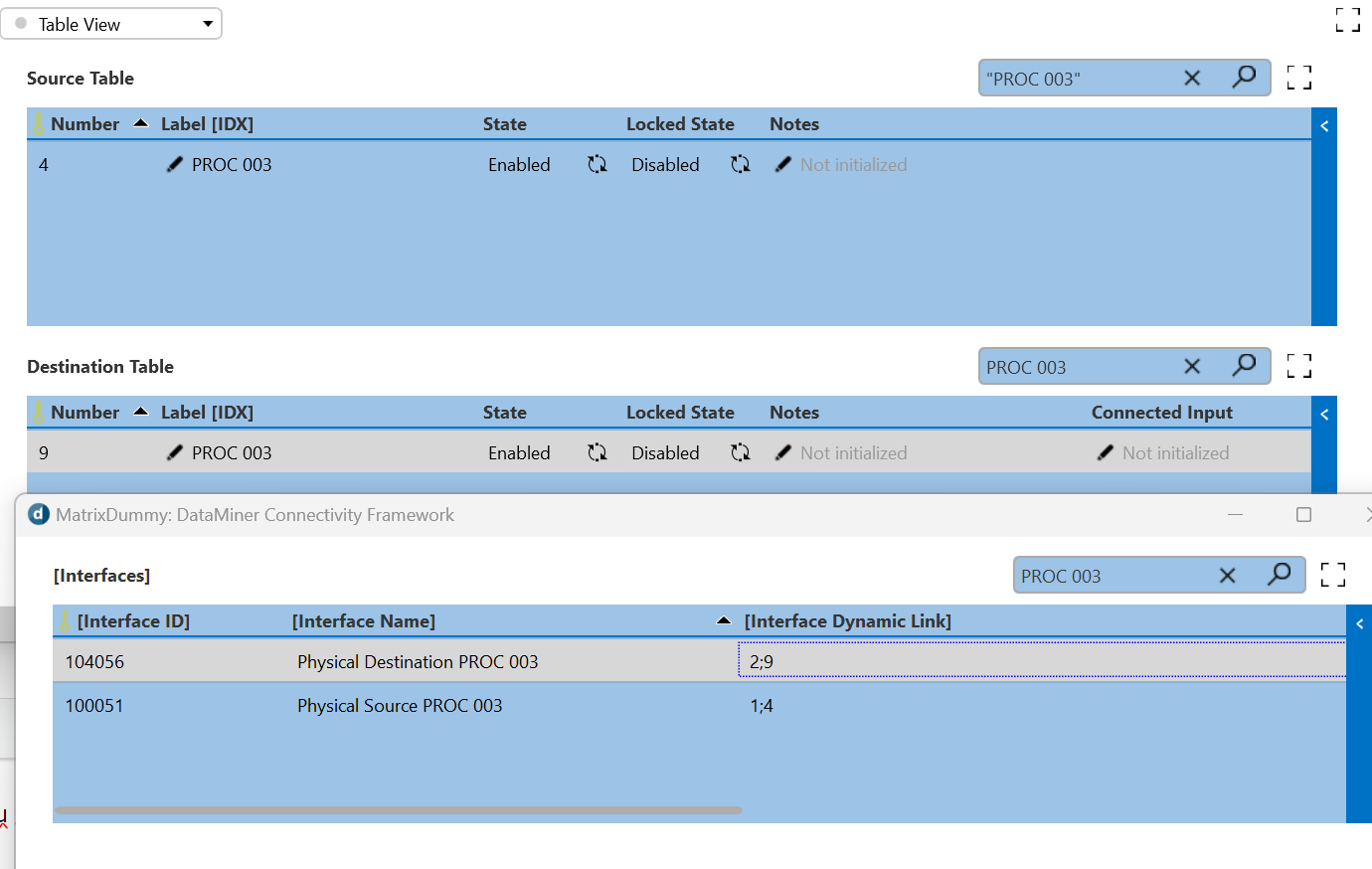Select the source row number 4 cell
Screen dimensions: 1372x869
click(44, 165)
